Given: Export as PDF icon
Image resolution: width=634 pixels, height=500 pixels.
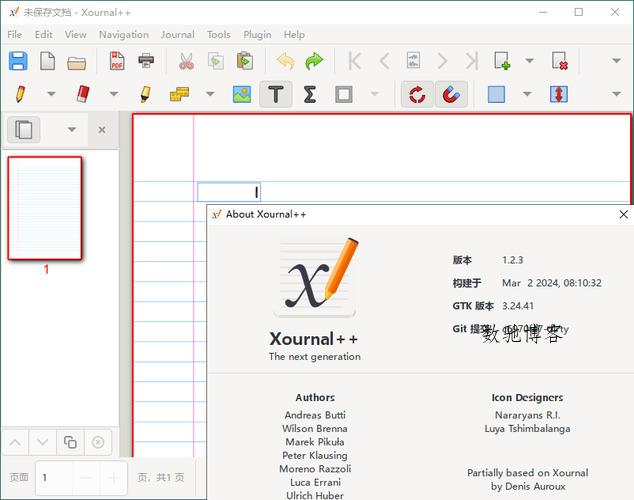Looking at the screenshot, I should pyautogui.click(x=117, y=61).
